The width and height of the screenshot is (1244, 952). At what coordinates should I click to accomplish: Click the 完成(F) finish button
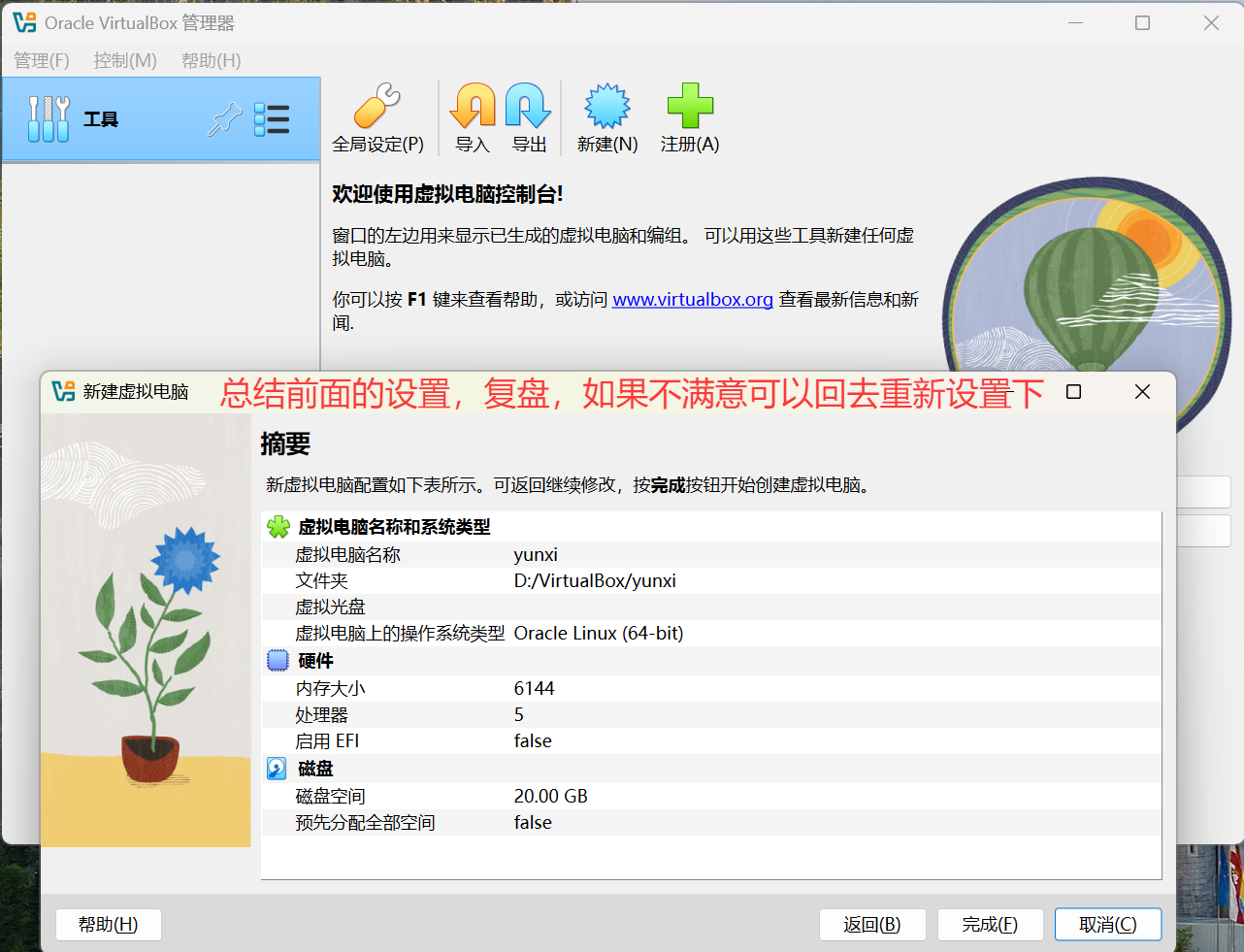pyautogui.click(x=991, y=925)
